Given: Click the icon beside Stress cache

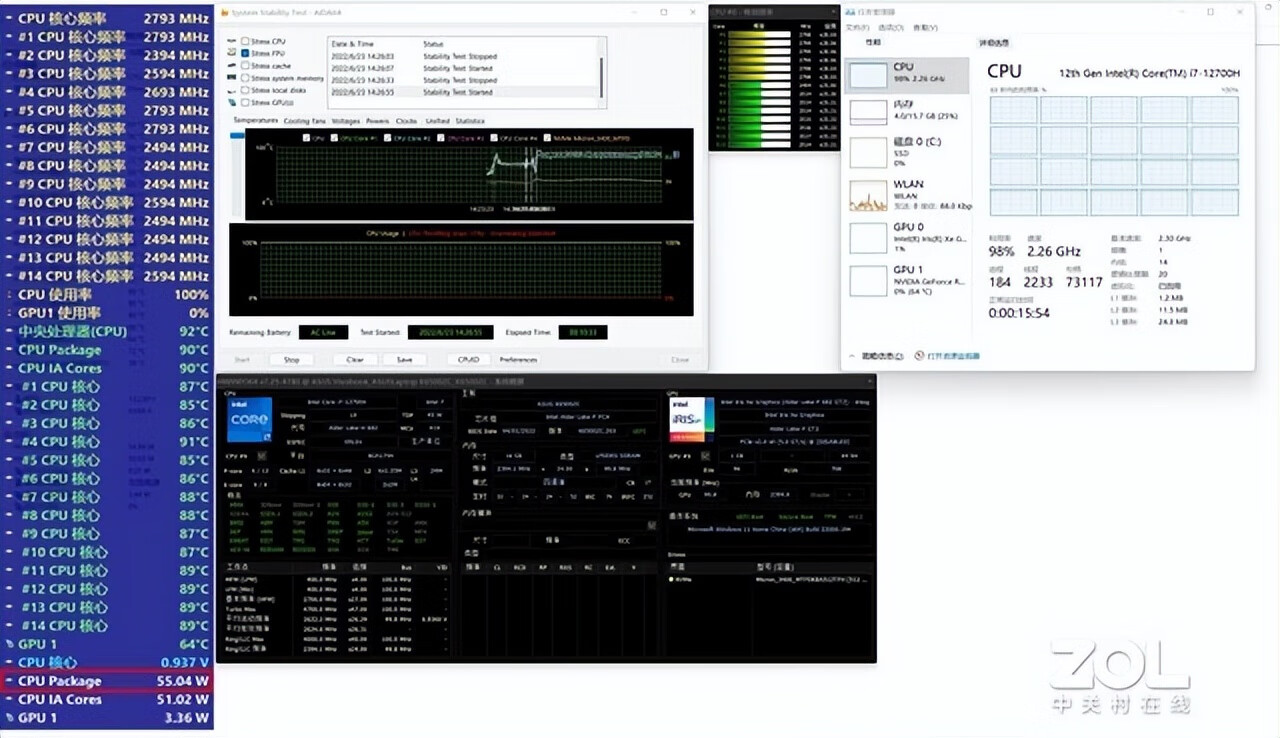Looking at the screenshot, I should click(x=231, y=65).
